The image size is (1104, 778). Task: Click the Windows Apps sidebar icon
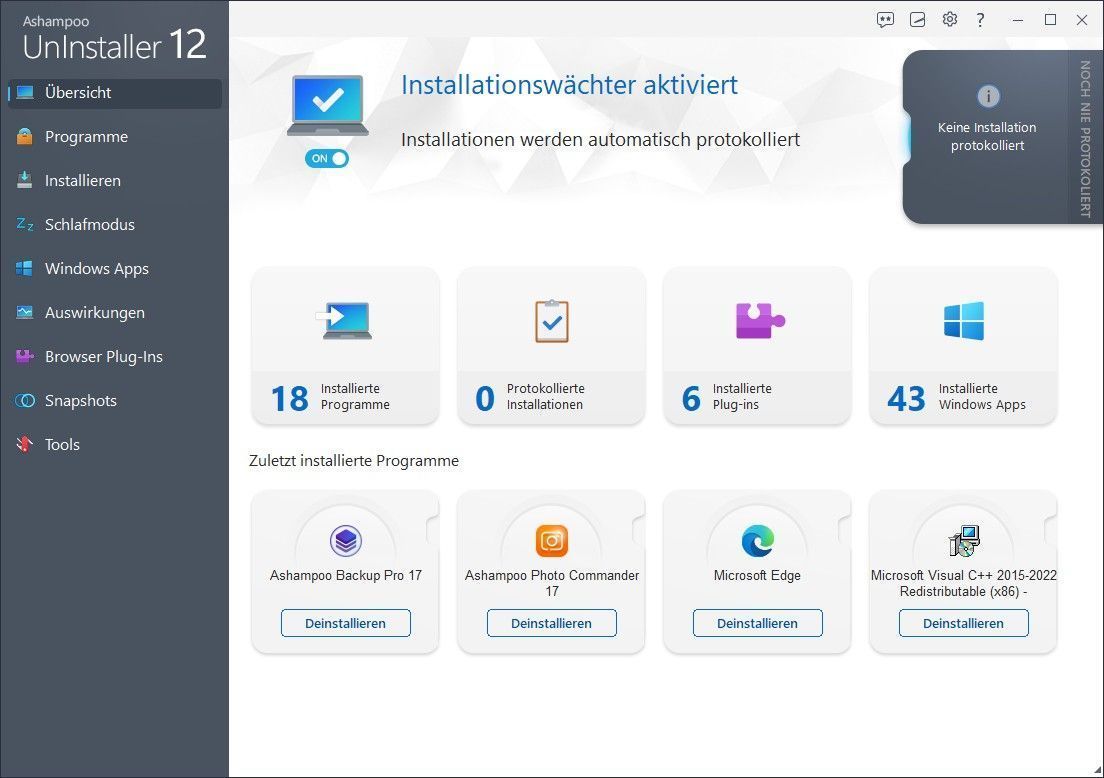(25, 269)
